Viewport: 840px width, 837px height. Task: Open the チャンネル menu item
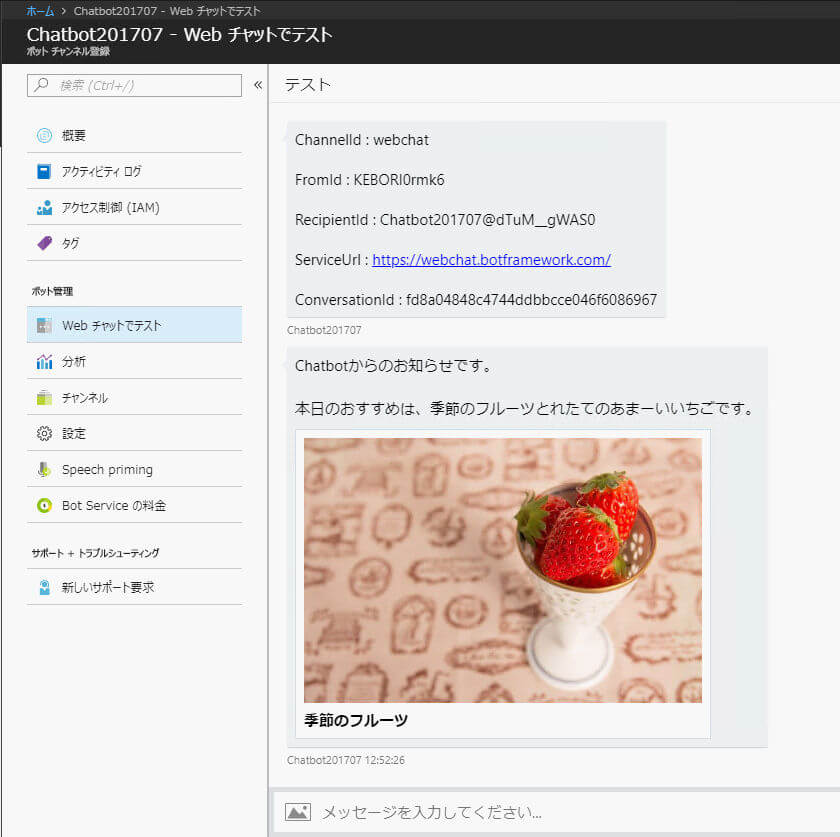click(x=134, y=398)
